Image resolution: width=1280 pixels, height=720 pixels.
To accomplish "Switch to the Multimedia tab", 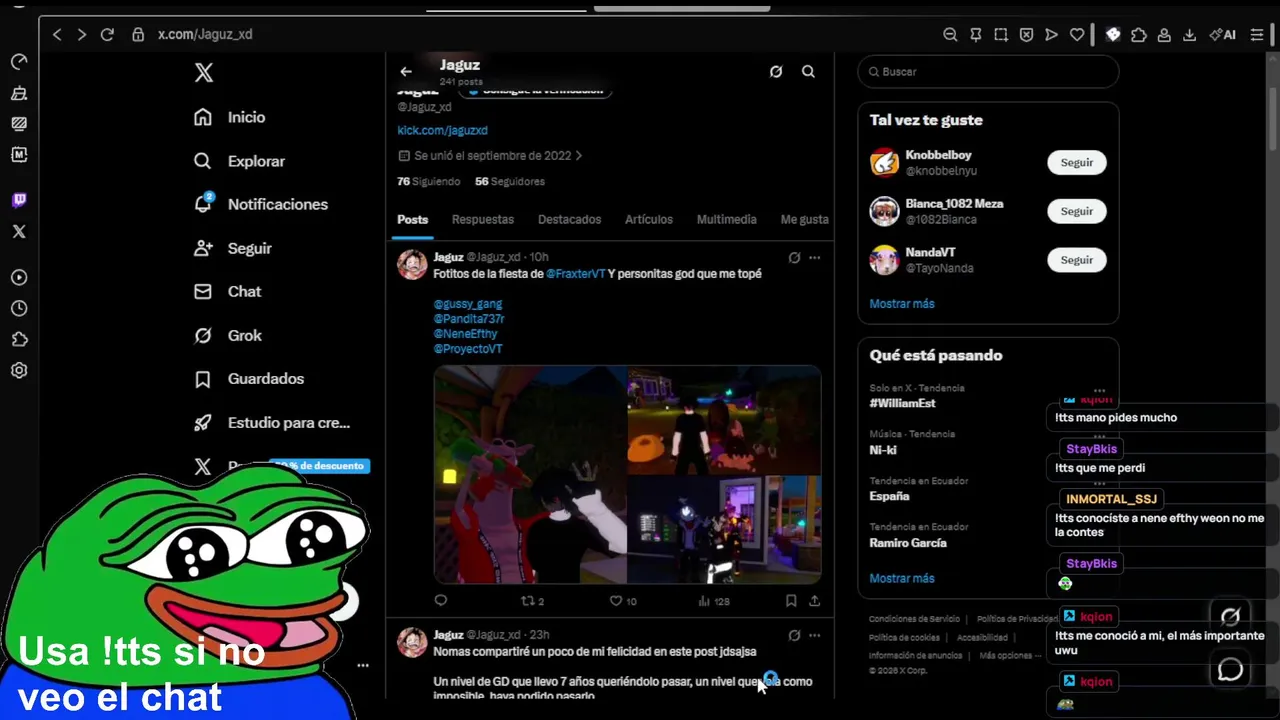I will [726, 219].
